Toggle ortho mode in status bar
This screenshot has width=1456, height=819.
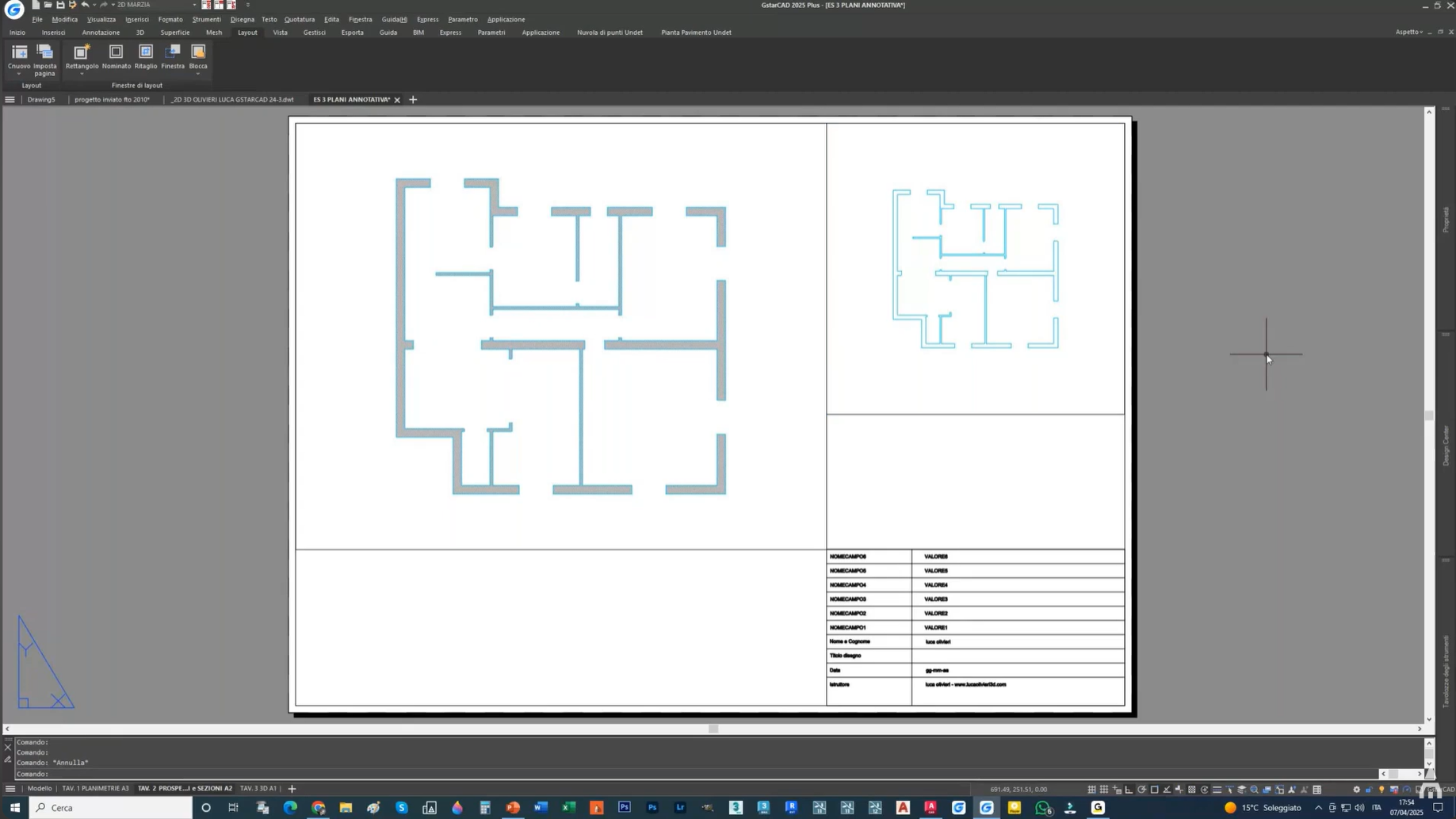1129,790
